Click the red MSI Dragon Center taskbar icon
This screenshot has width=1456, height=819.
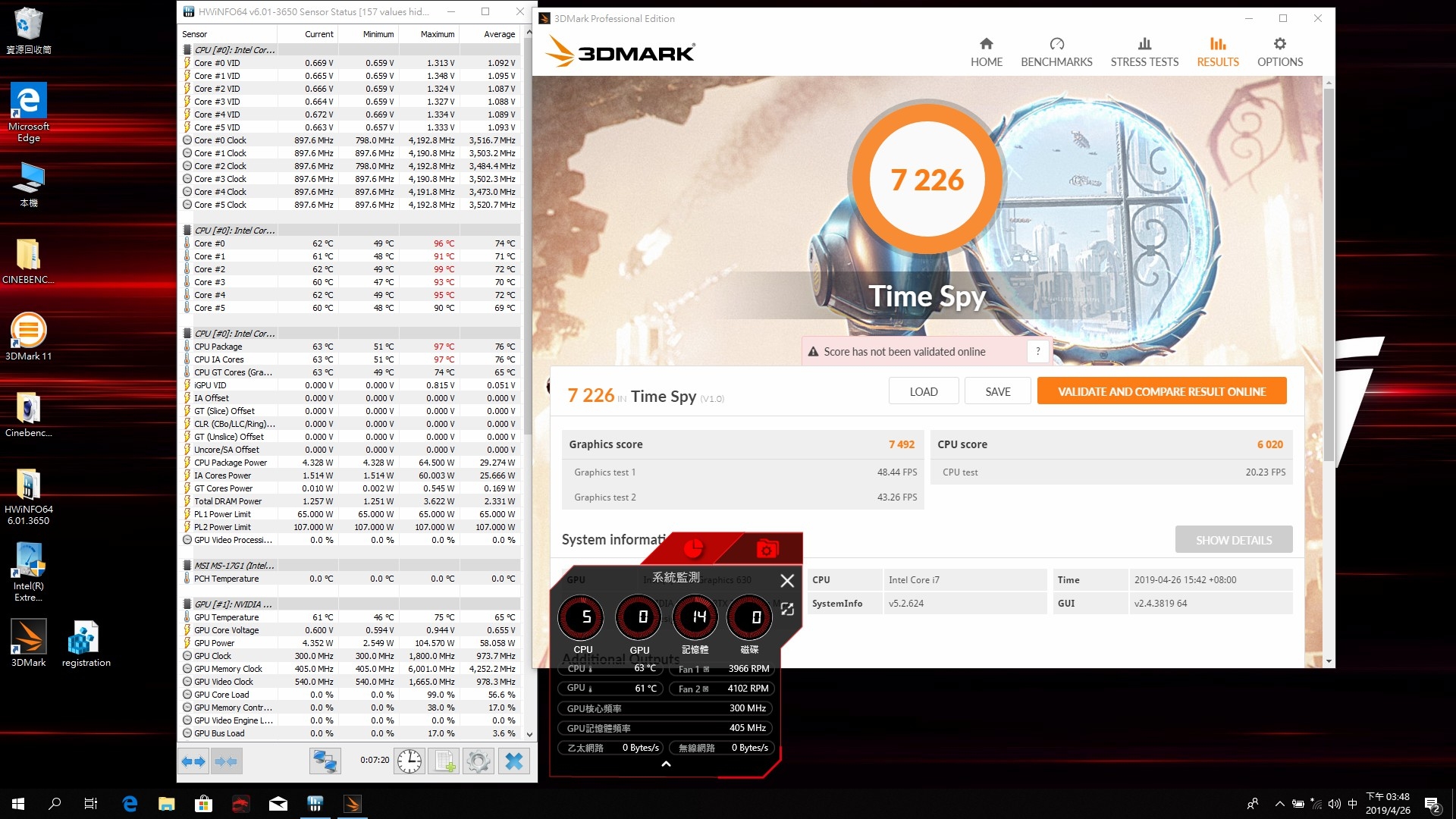pos(240,804)
